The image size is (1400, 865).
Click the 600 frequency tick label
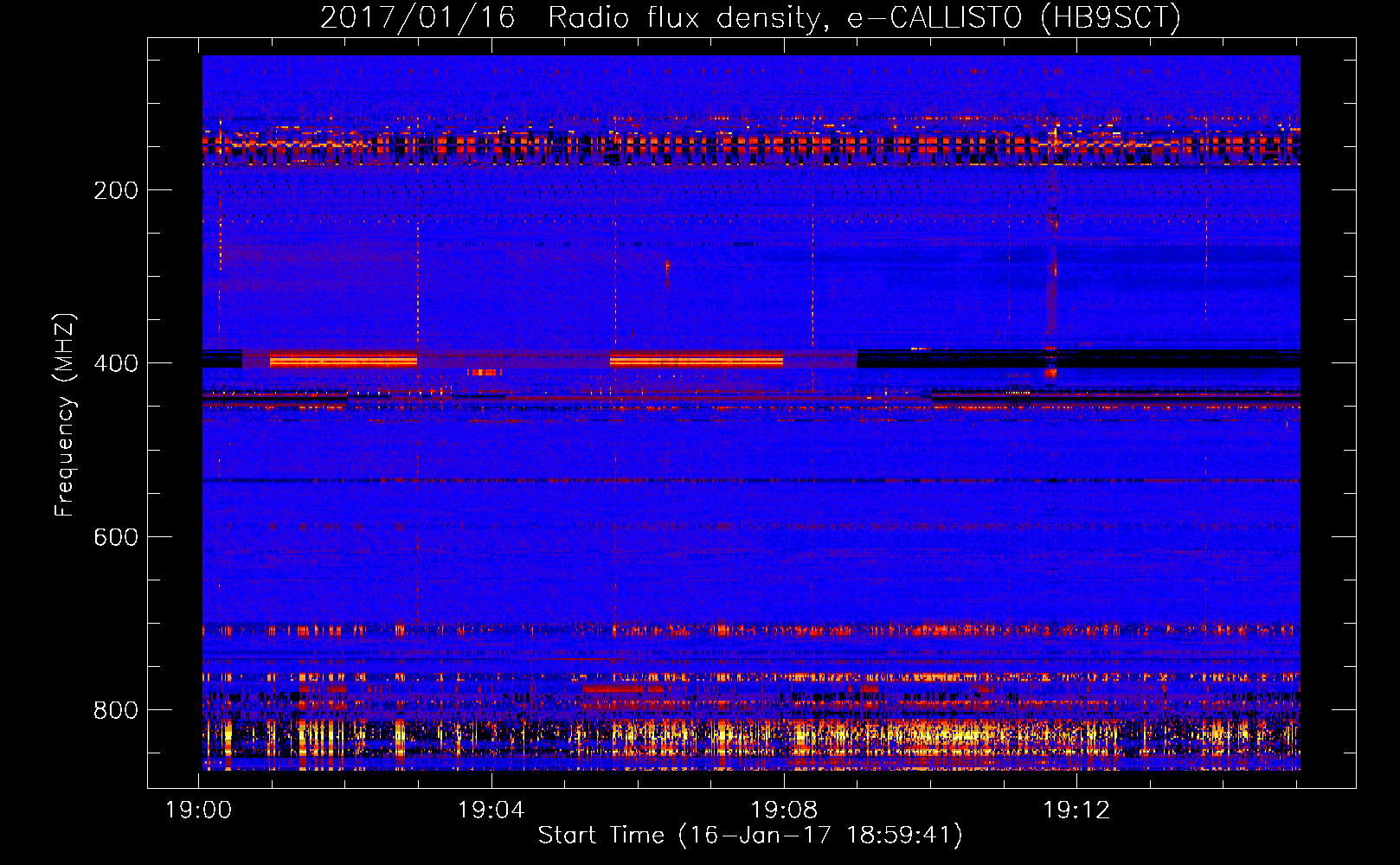tap(116, 537)
